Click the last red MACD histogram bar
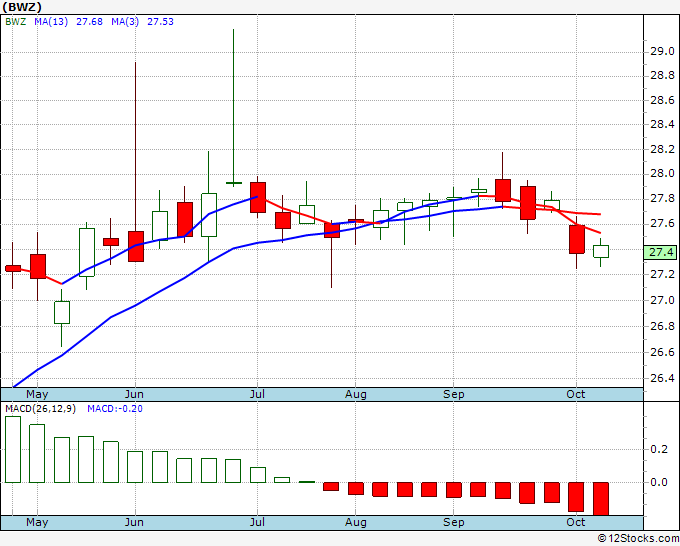The image size is (680, 546). click(601, 498)
